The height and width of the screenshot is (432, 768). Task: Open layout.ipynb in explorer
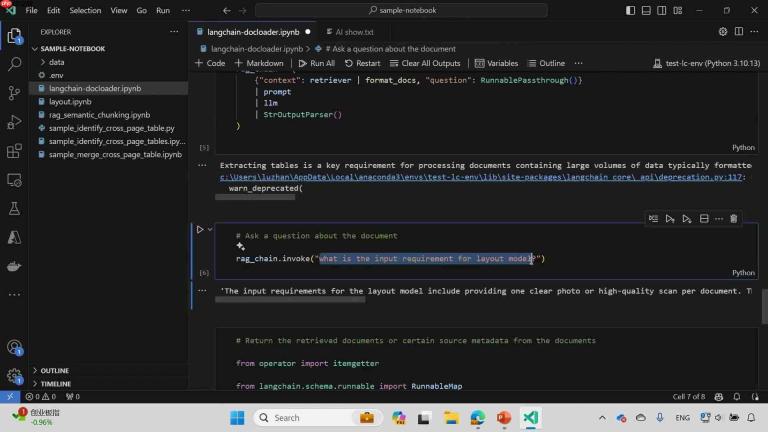click(70, 102)
